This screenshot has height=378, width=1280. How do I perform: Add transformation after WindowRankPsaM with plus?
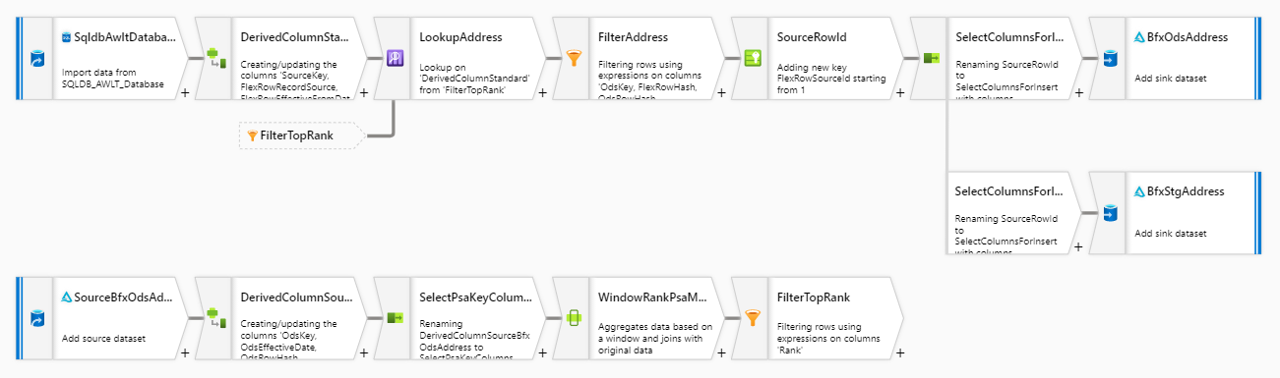[721, 352]
